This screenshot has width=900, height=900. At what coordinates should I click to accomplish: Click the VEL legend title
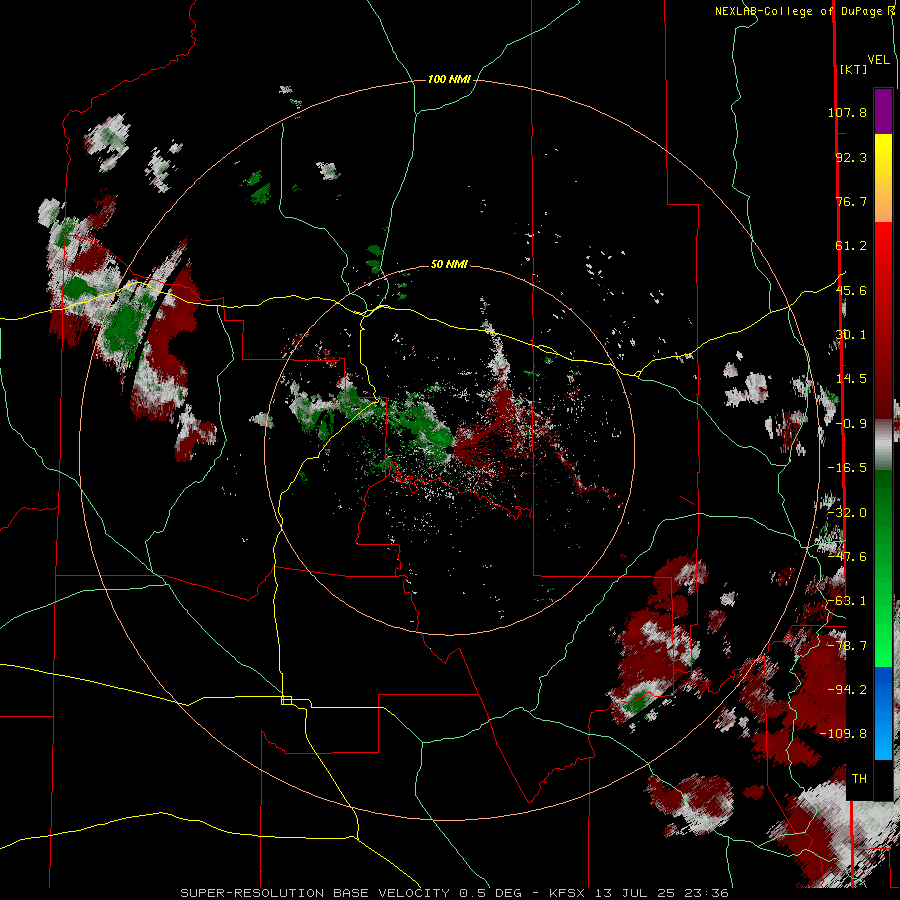point(878,59)
